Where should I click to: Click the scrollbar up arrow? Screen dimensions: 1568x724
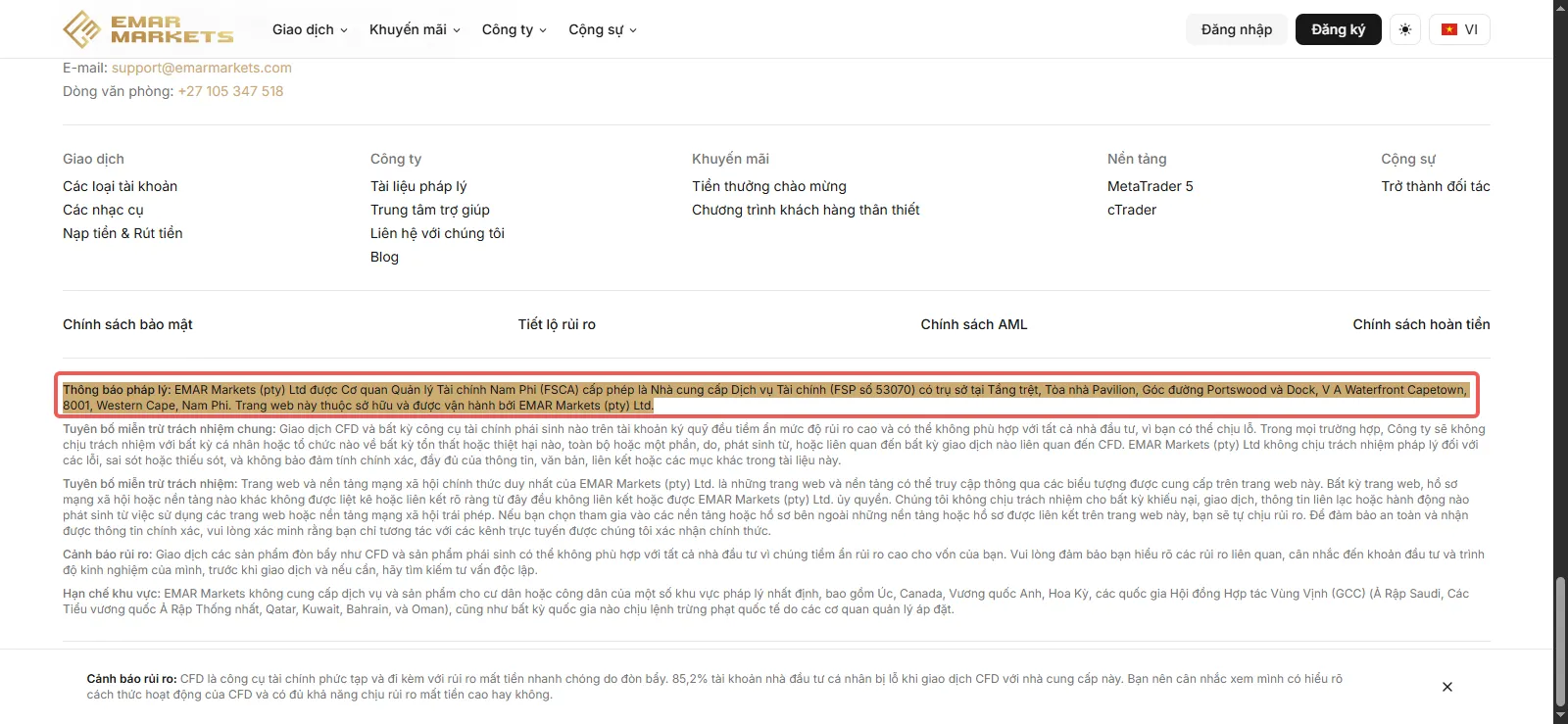(x=1560, y=7)
